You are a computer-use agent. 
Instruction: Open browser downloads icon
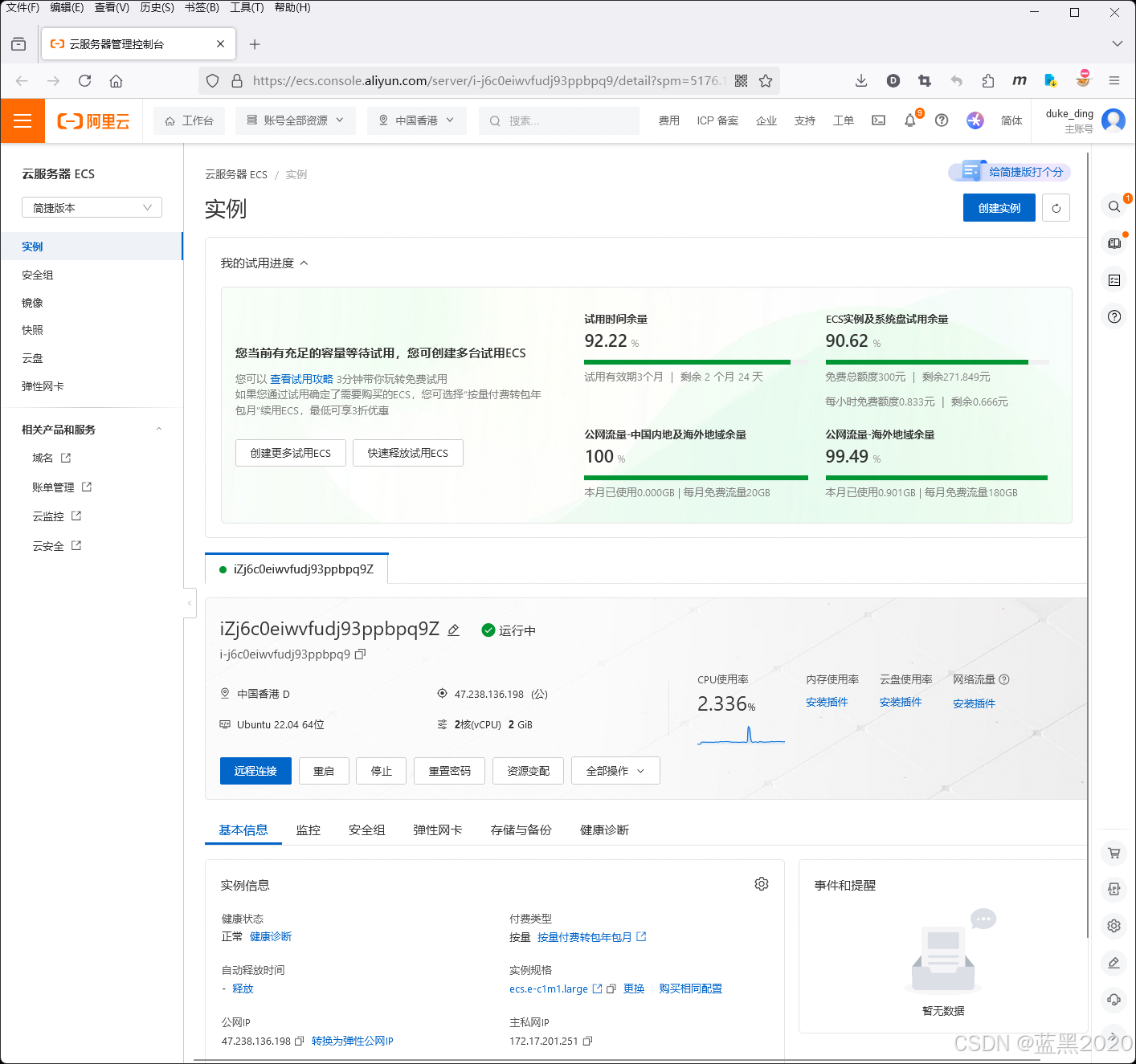click(861, 81)
